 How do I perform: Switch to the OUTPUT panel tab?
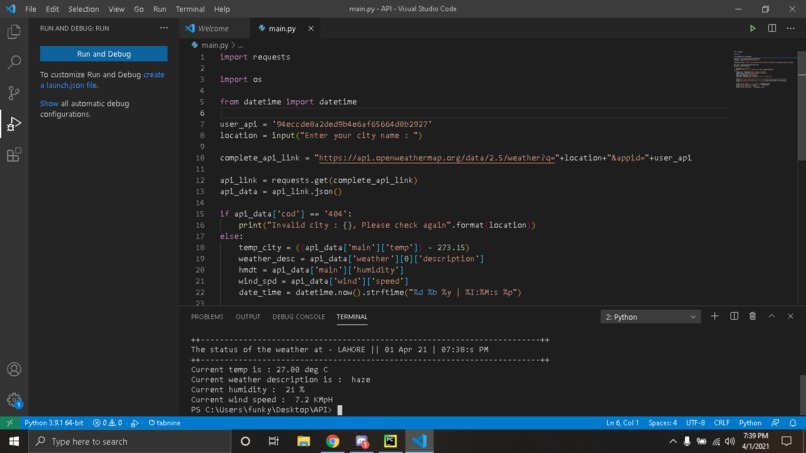coord(248,317)
